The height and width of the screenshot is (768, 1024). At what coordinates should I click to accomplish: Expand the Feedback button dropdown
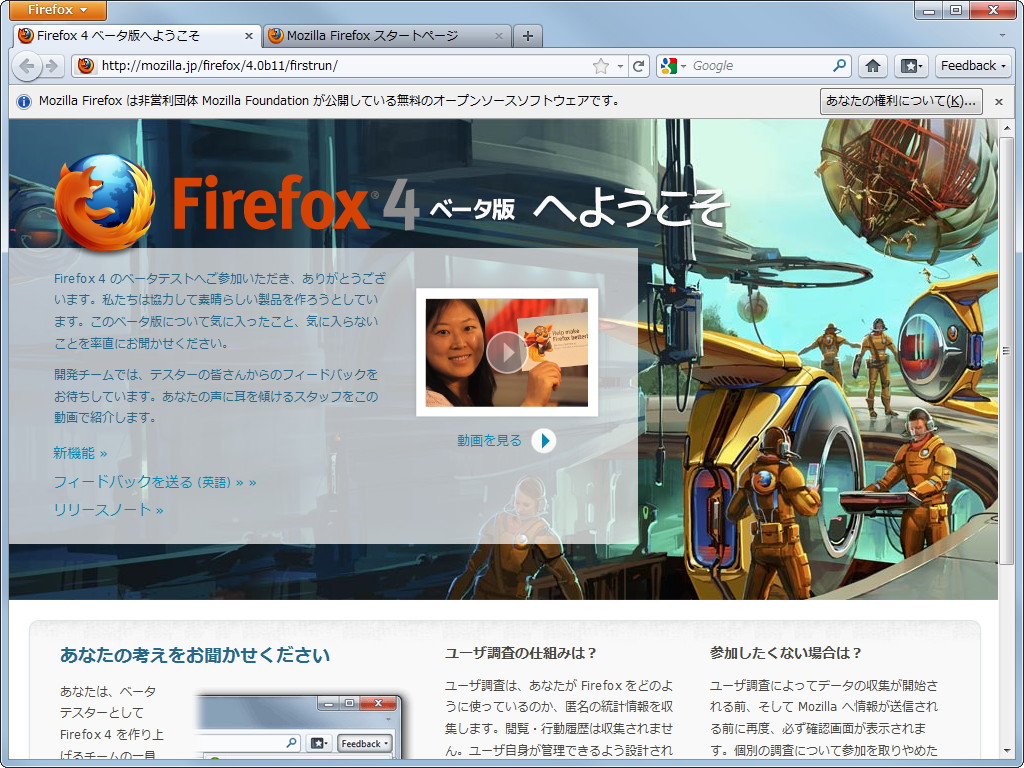click(1001, 66)
